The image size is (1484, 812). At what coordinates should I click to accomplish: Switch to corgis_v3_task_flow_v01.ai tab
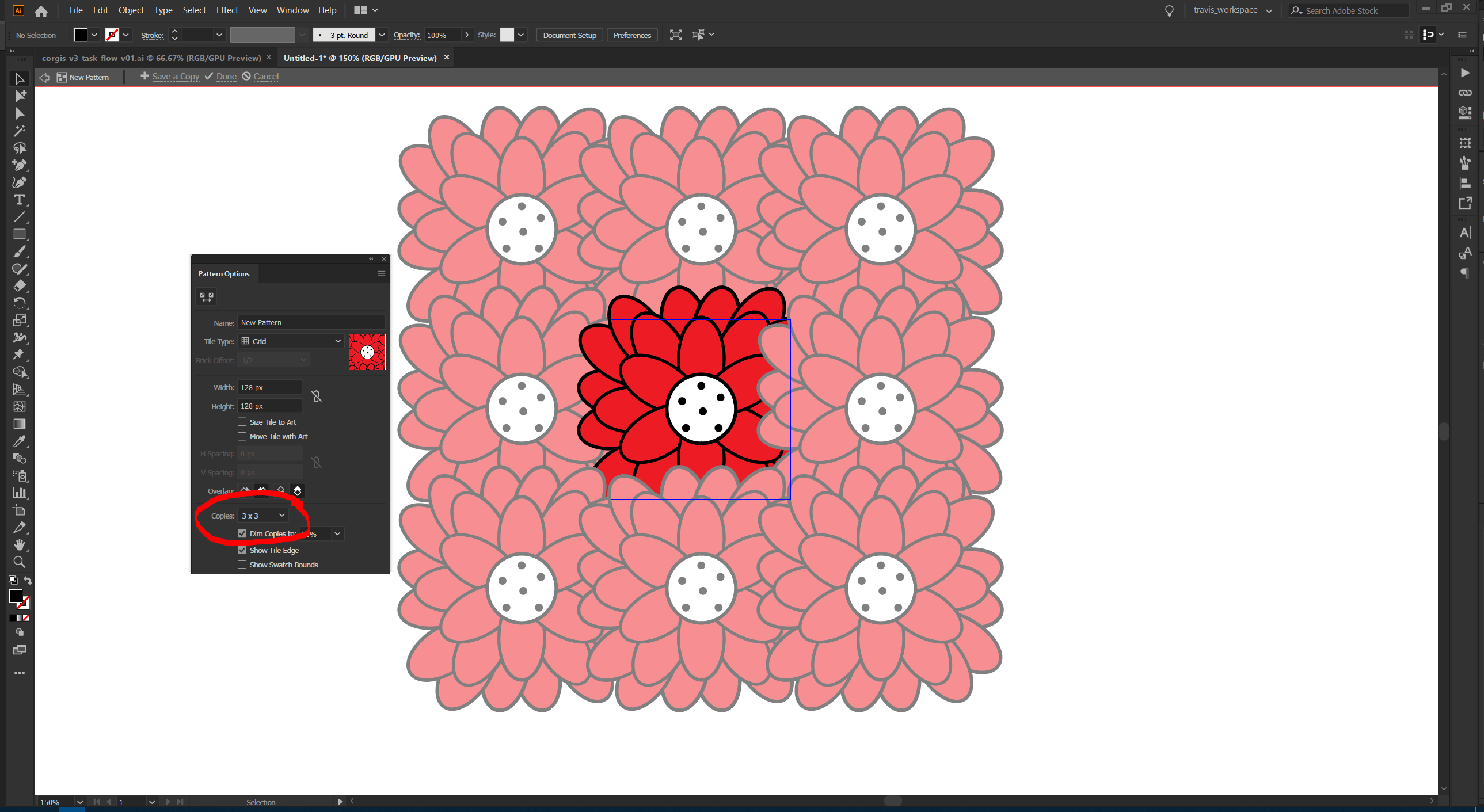tap(151, 58)
